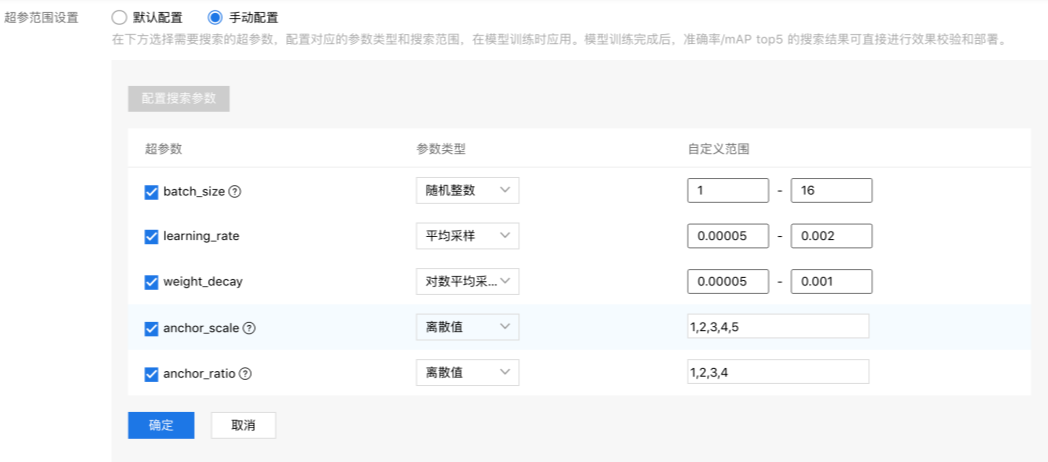Click help icon beside anchor_ratio
Screen dimensions: 1048x462
(x=245, y=374)
